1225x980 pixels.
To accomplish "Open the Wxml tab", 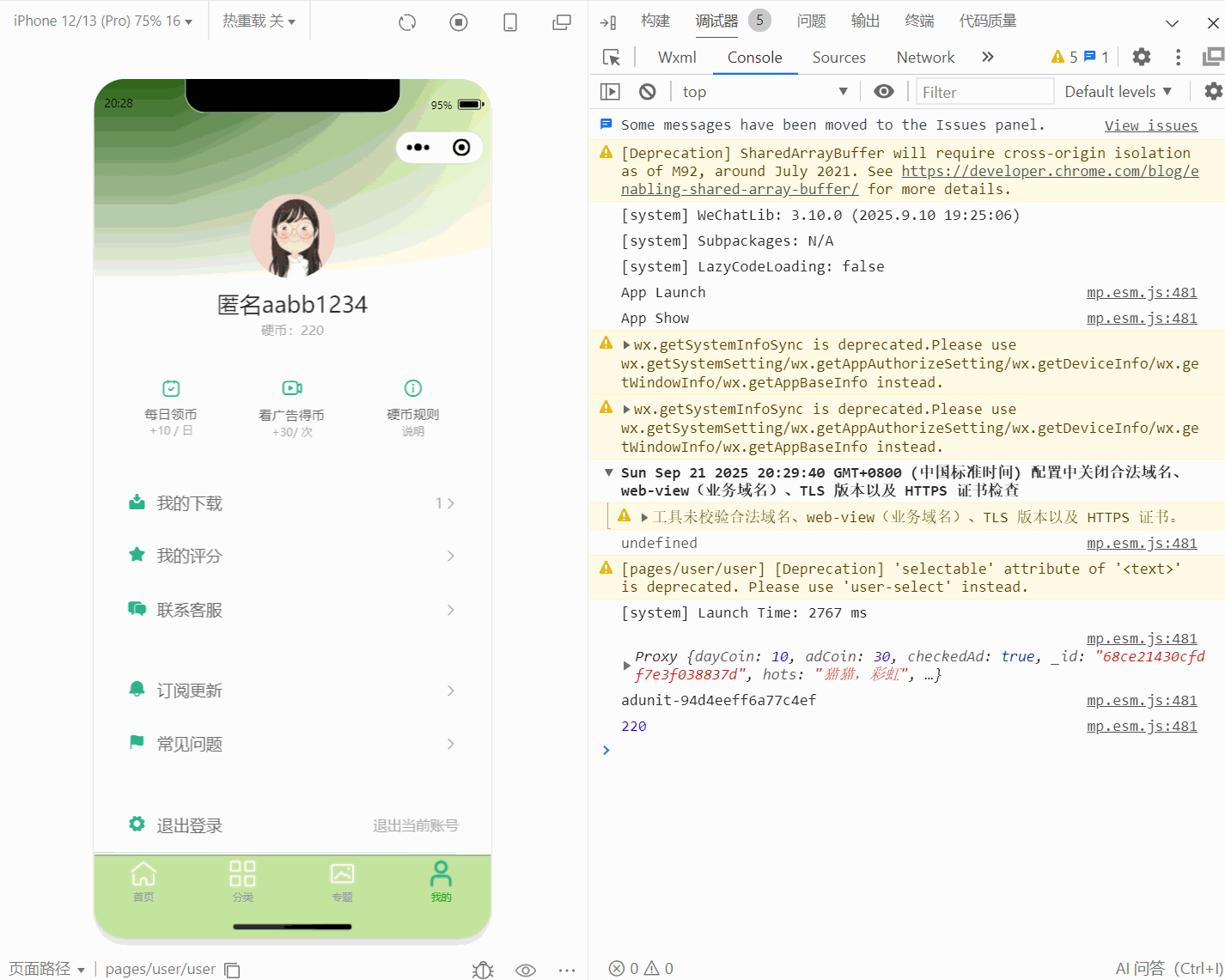I will 677,58.
